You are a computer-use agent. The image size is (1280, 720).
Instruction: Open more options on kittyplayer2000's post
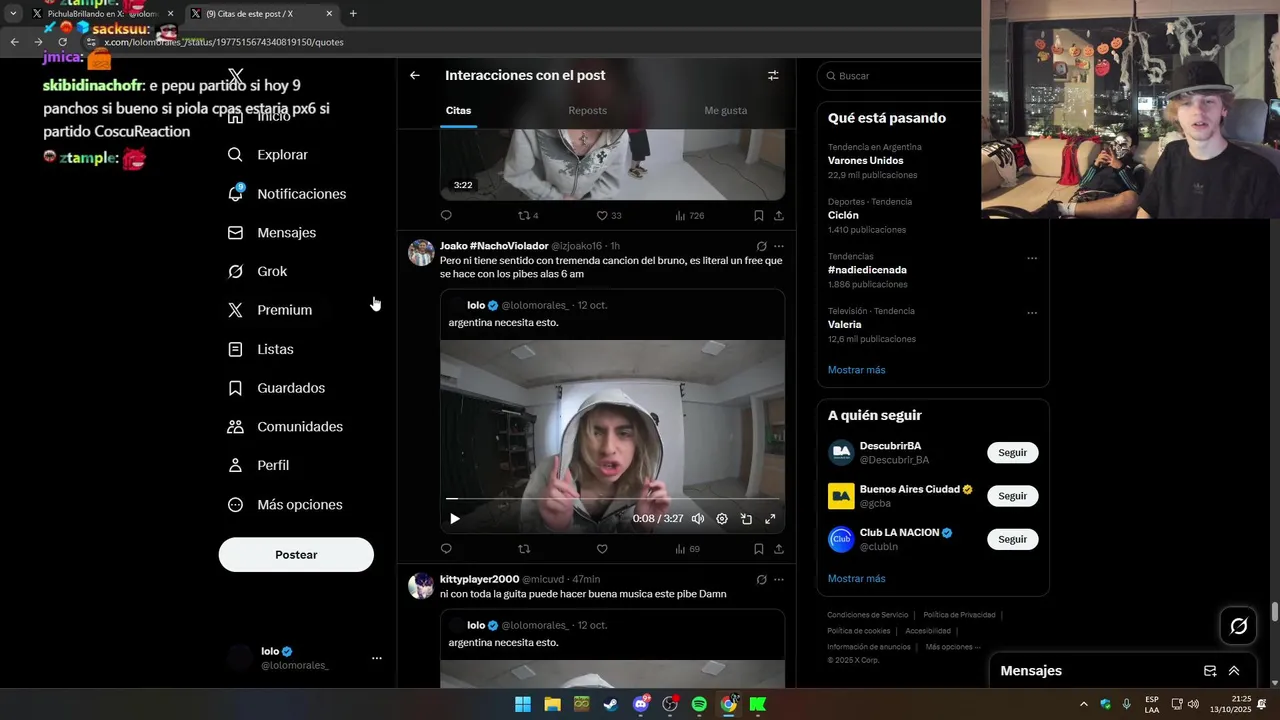tap(779, 580)
